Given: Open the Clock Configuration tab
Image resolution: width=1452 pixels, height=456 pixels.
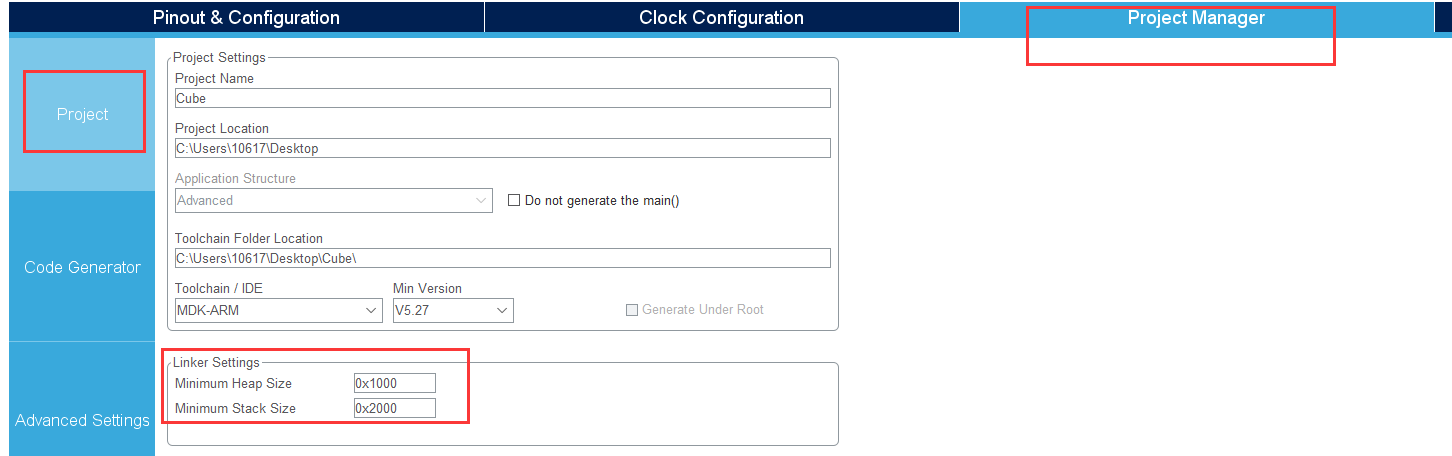Looking at the screenshot, I should (721, 17).
